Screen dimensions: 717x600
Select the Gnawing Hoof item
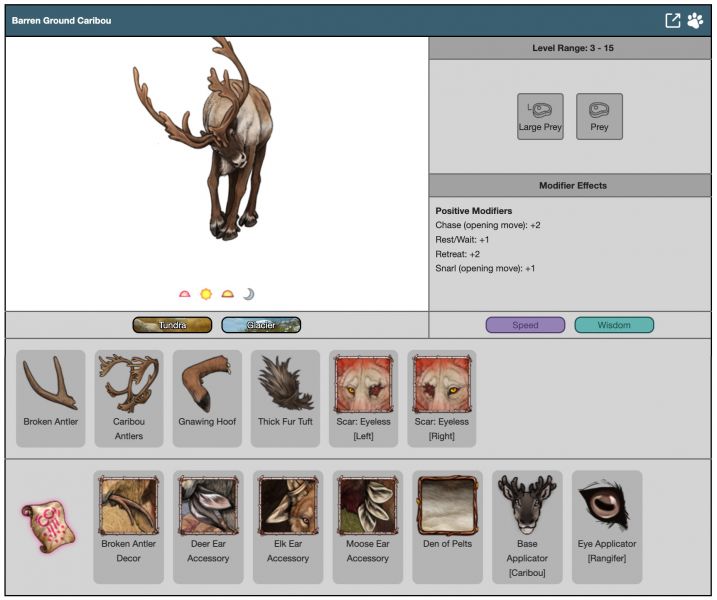(x=206, y=397)
